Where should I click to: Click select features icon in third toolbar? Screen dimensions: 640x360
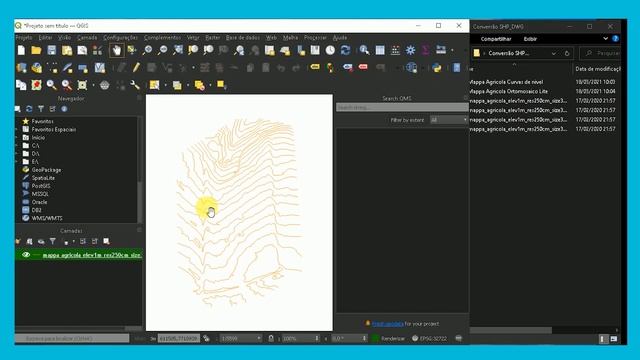(x=154, y=85)
